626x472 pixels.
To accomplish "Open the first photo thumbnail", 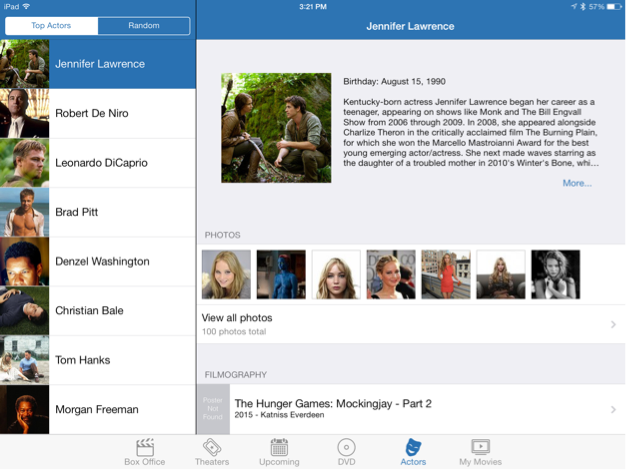I will 226,274.
